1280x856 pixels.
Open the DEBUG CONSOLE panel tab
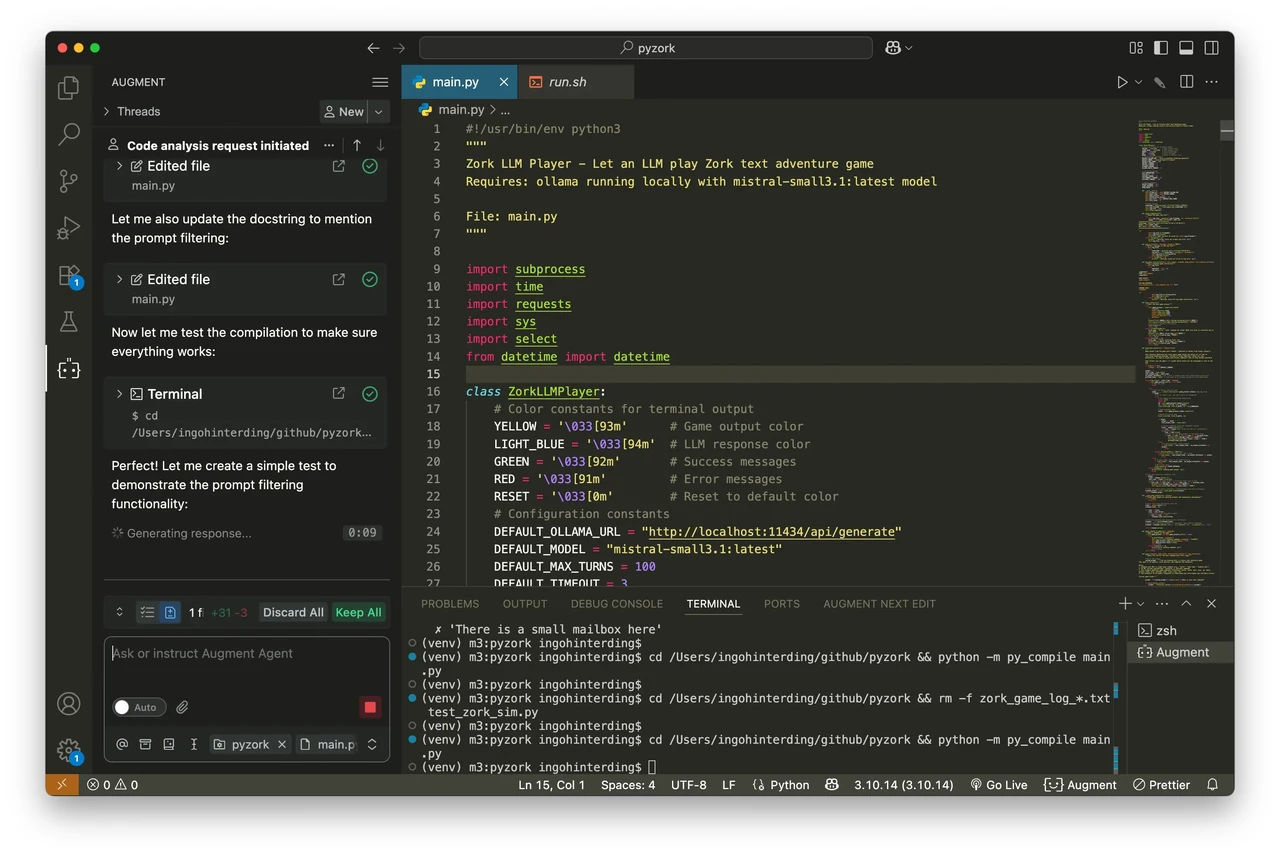click(x=617, y=604)
